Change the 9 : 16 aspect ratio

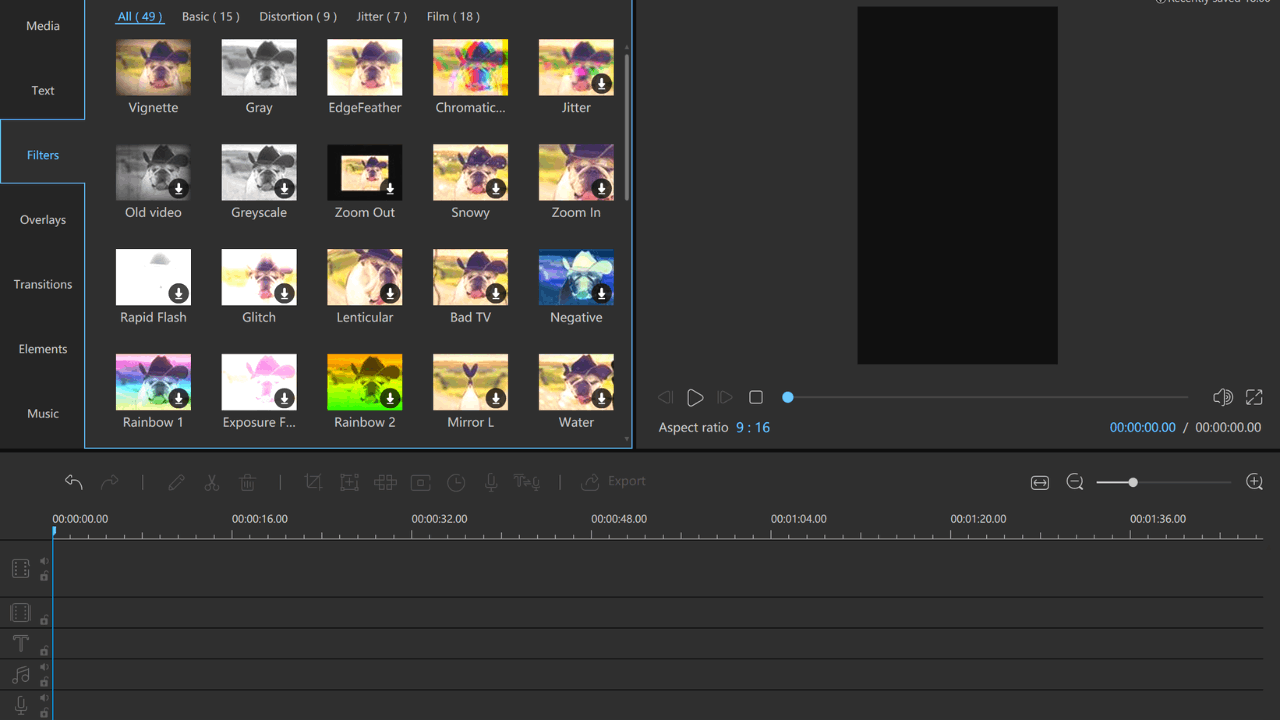753,427
